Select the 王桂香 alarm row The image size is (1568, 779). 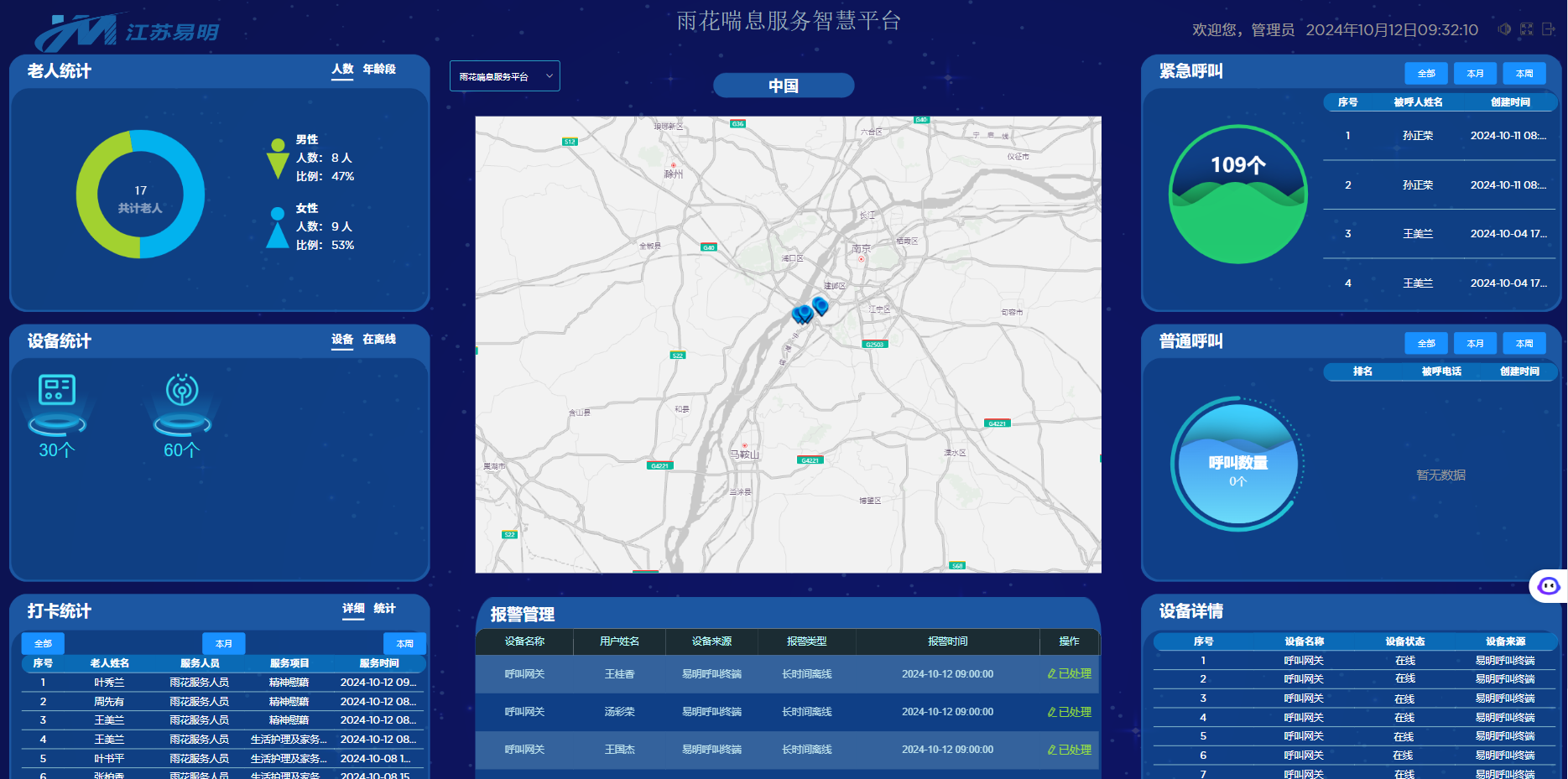click(788, 674)
